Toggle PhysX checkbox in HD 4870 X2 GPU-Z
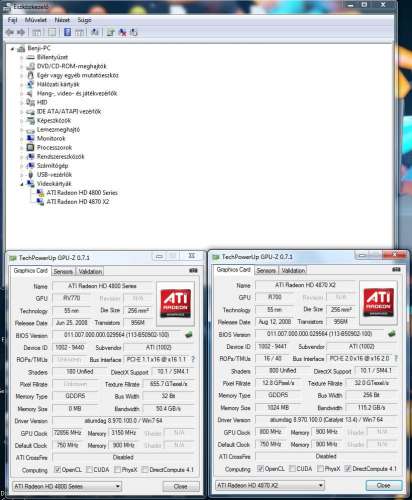 click(320, 468)
